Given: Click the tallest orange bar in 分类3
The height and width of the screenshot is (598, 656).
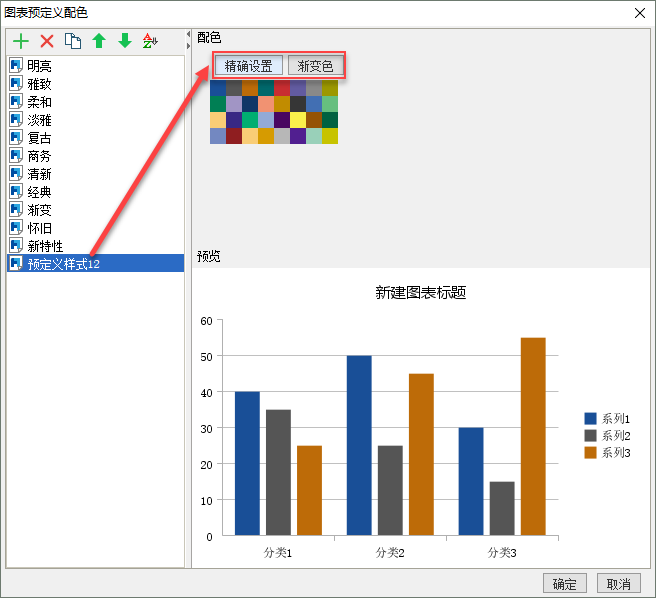Looking at the screenshot, I should click(x=533, y=436).
